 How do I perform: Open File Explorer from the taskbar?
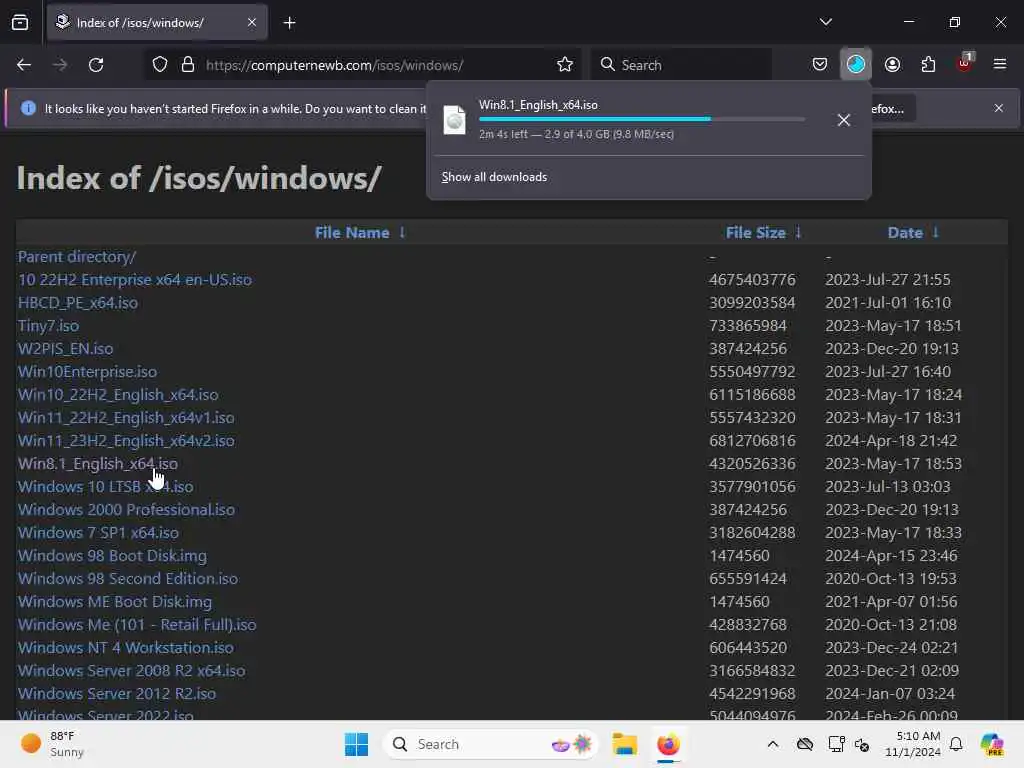pos(625,744)
